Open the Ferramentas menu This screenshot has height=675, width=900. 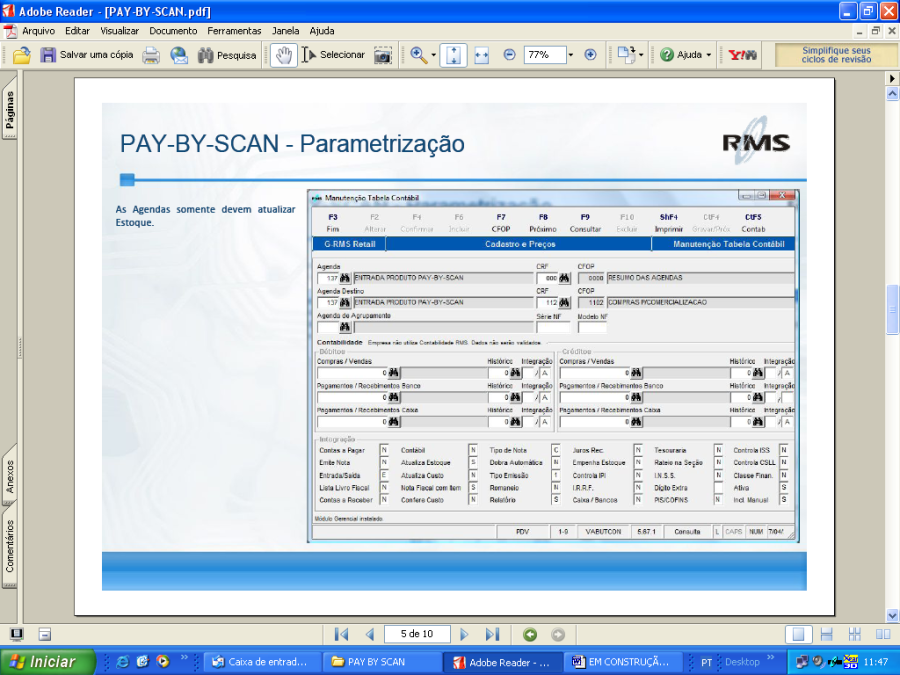pos(234,31)
